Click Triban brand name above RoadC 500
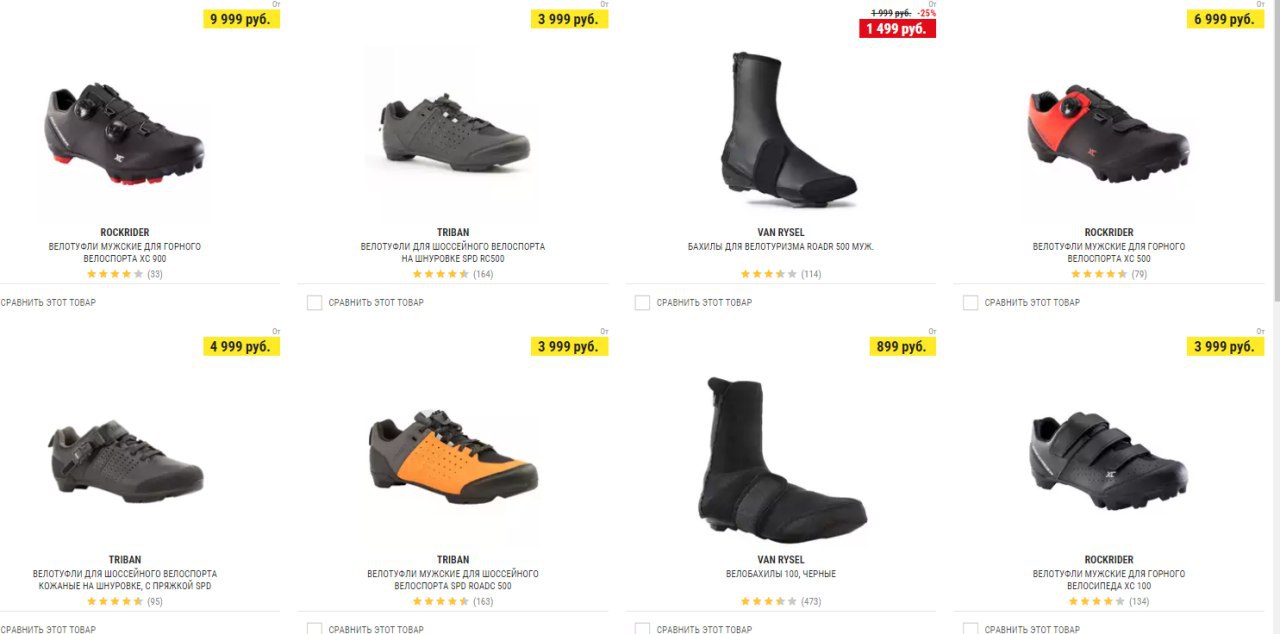Screen dimensions: 1280x634 click(x=453, y=560)
